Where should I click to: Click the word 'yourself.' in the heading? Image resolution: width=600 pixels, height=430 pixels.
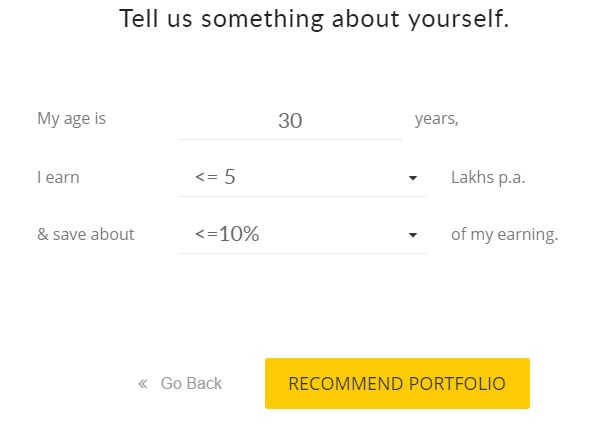[x=458, y=19]
